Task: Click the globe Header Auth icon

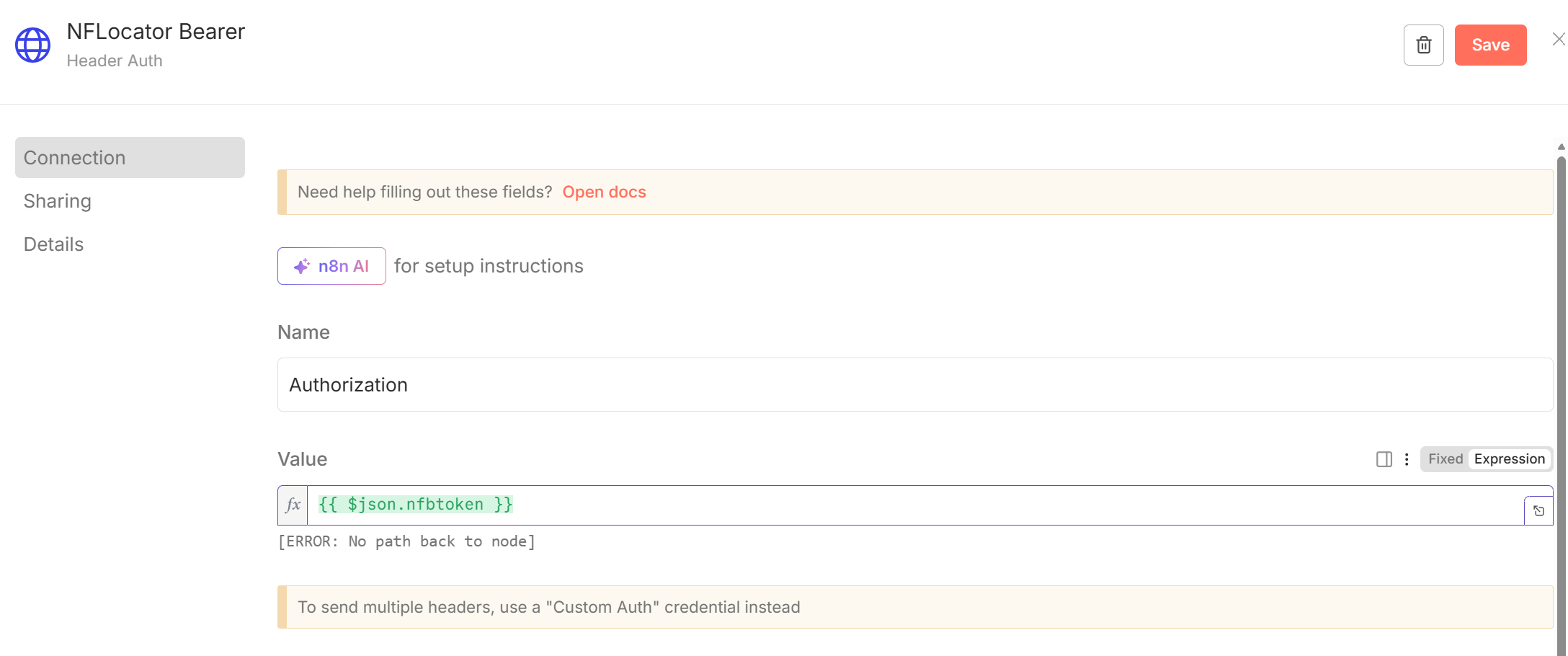Action: click(x=33, y=45)
